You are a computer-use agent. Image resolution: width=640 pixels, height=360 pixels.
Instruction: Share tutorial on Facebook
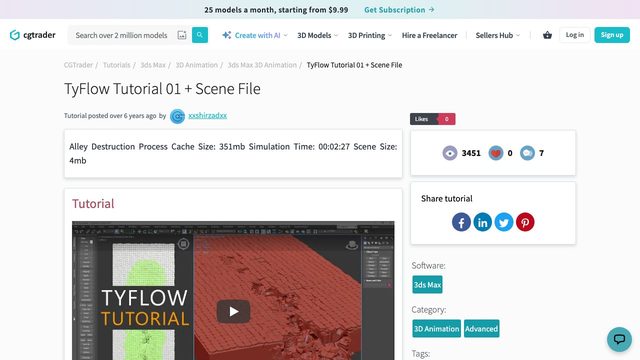461,222
